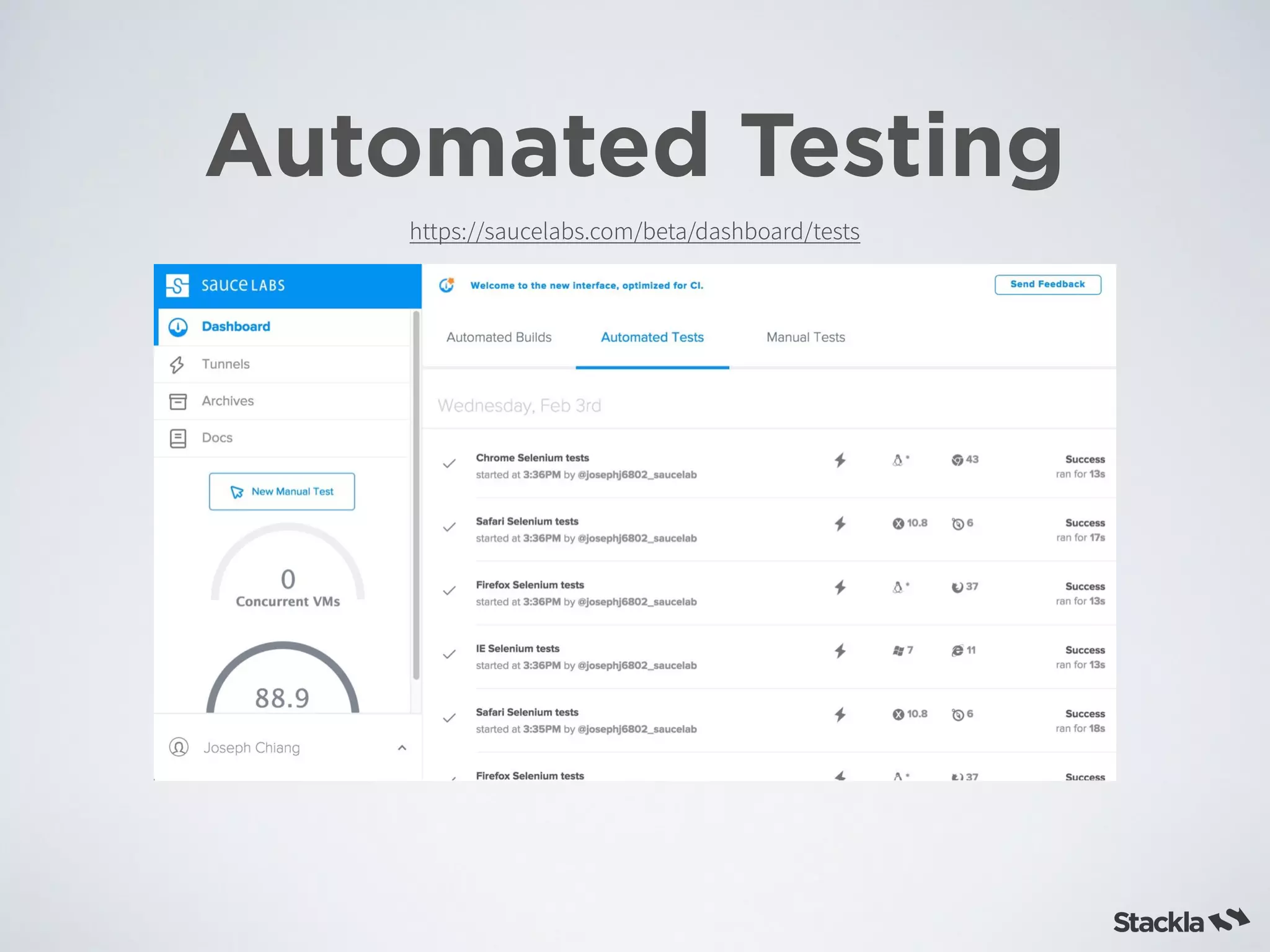The image size is (1270, 952).
Task: Click checkmark of Chrome Selenium tests row
Action: [450, 464]
